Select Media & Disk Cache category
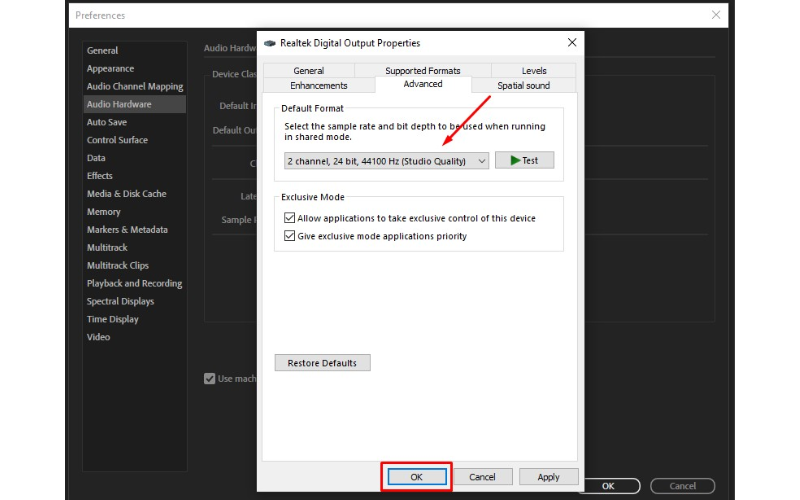 pyautogui.click(x=126, y=193)
